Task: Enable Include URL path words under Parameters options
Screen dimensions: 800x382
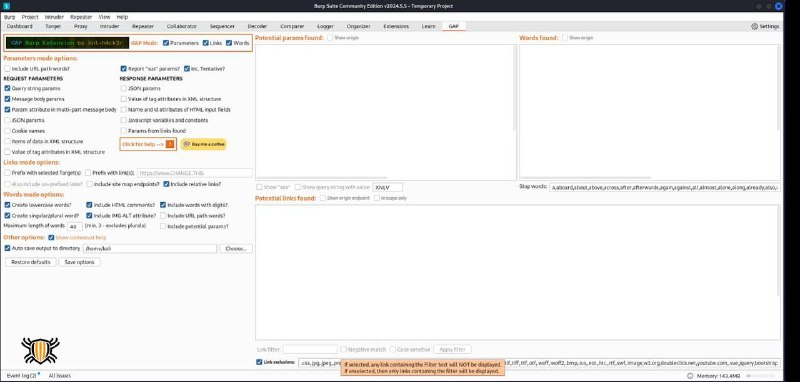Action: 7,68
